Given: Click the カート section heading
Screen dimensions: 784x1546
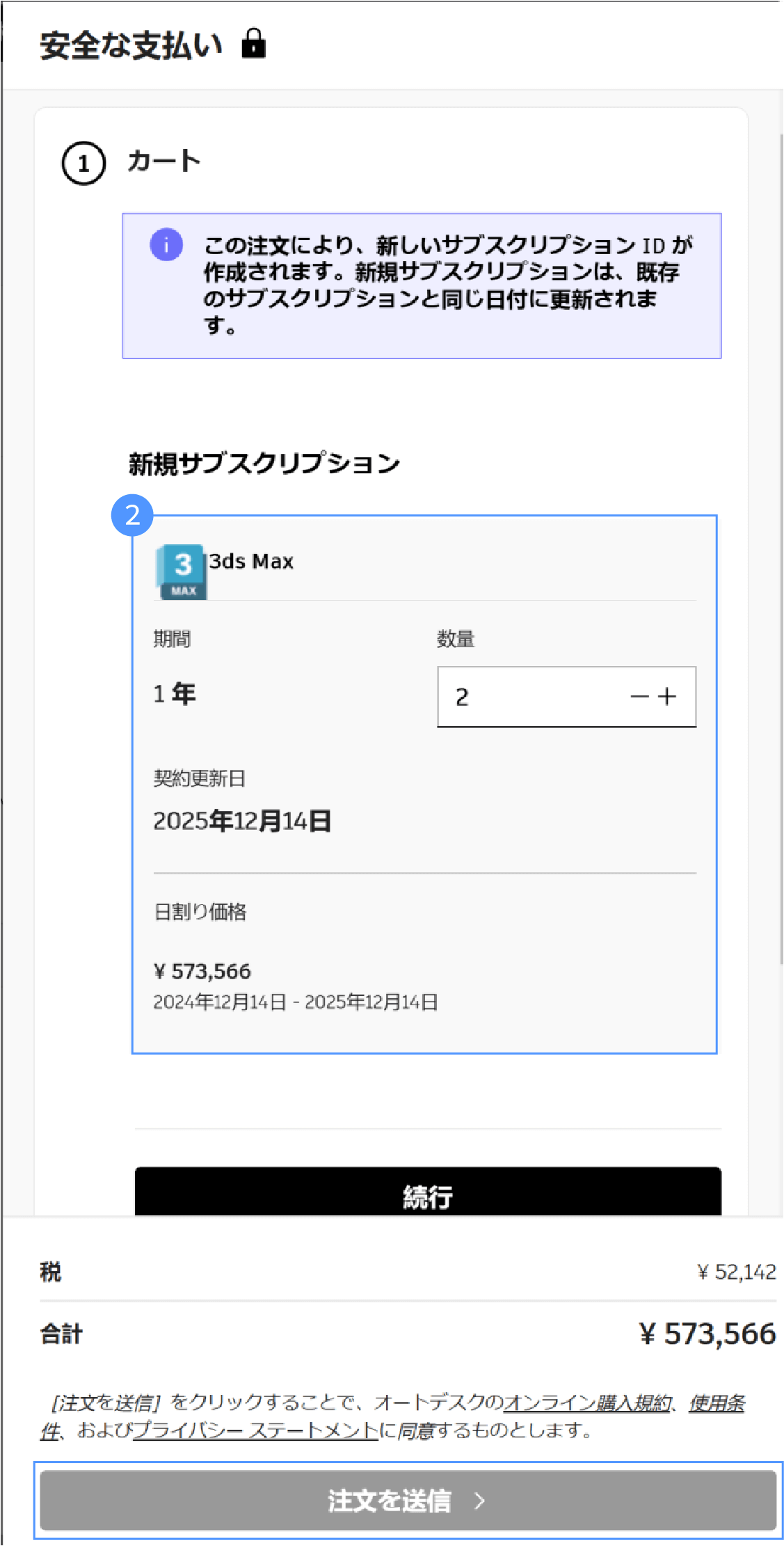Looking at the screenshot, I should pos(164,161).
